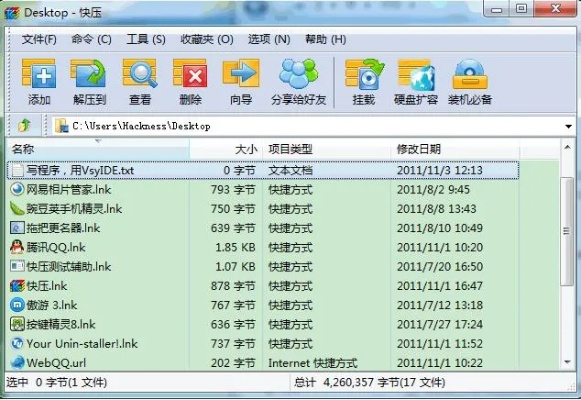Viewport: 581px width, 400px height.
Task: Select the 网易相片管家.lnk file icon
Action: tap(17, 190)
